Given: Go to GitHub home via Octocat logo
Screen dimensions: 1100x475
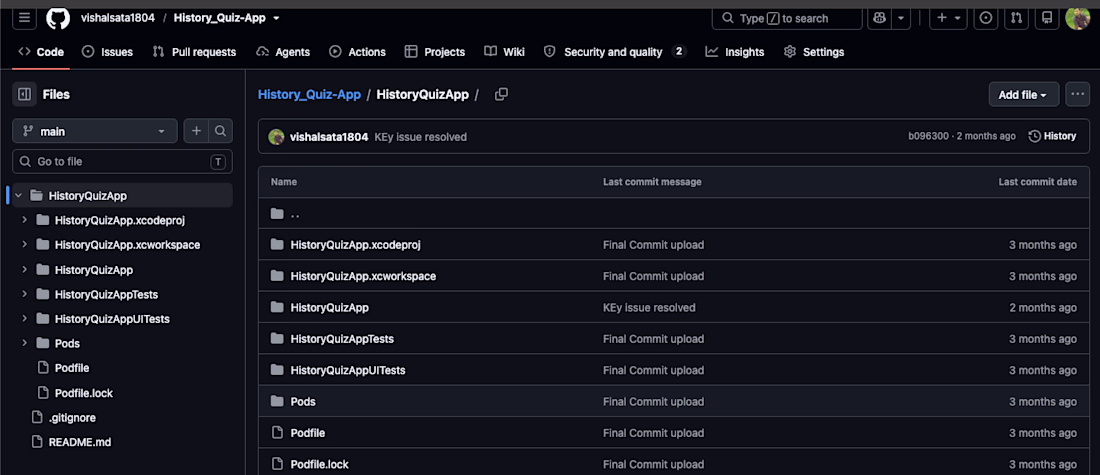Looking at the screenshot, I should tap(58, 18).
